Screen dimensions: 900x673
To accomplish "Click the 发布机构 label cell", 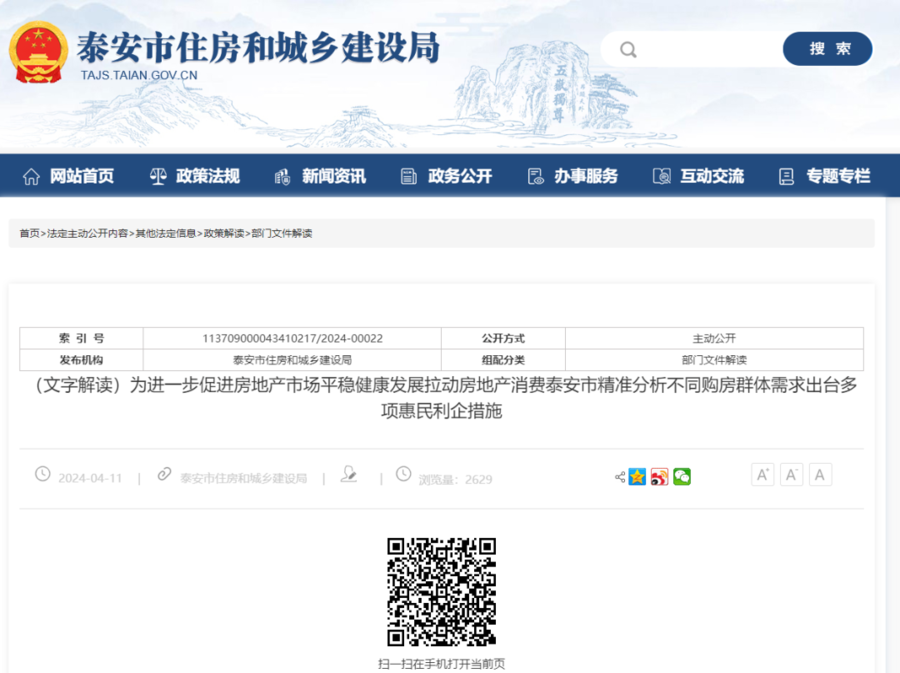I will click(x=82, y=360).
